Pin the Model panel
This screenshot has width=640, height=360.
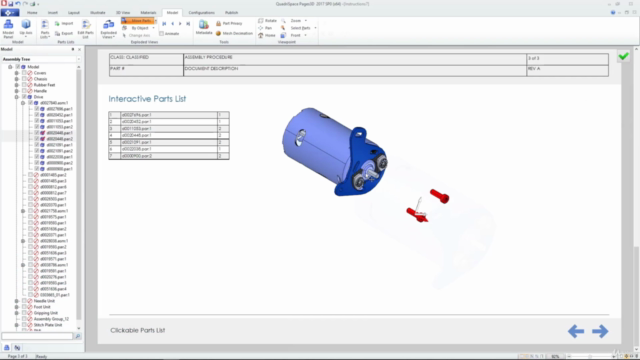(73, 49)
